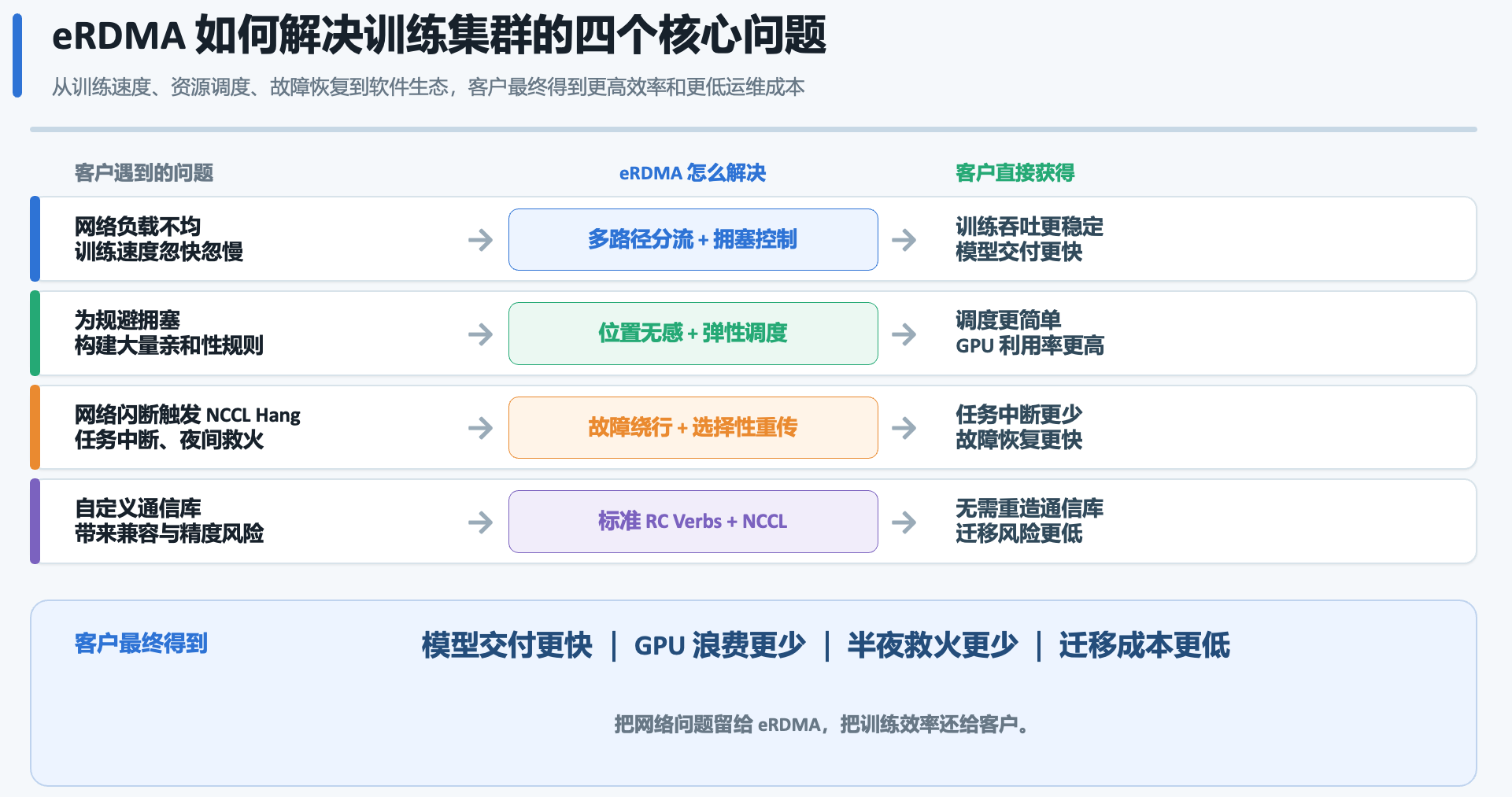Click the line 'GPU 利用率更高'
The height and width of the screenshot is (797, 1512).
coord(1030,345)
